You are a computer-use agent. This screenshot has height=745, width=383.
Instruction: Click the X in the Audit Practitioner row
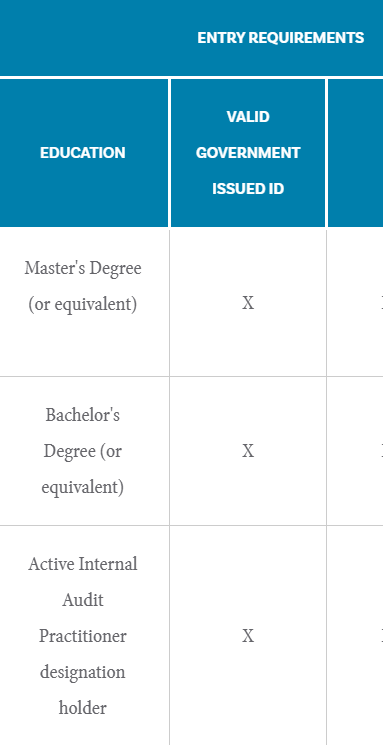point(248,636)
